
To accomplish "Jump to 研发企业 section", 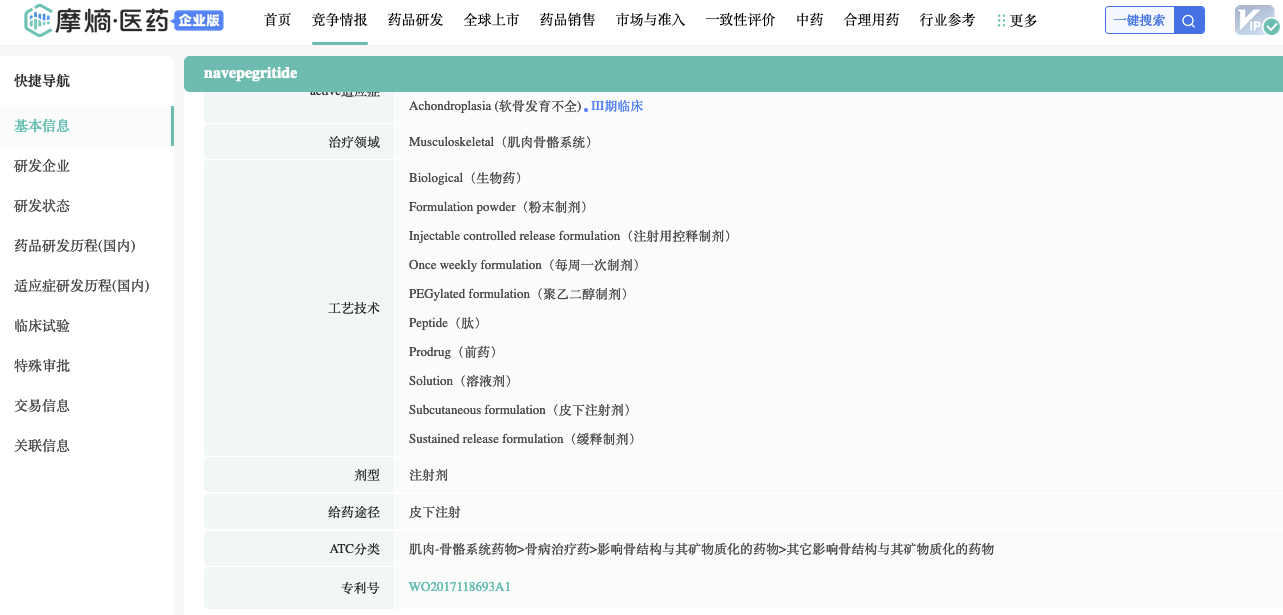I will [x=42, y=166].
